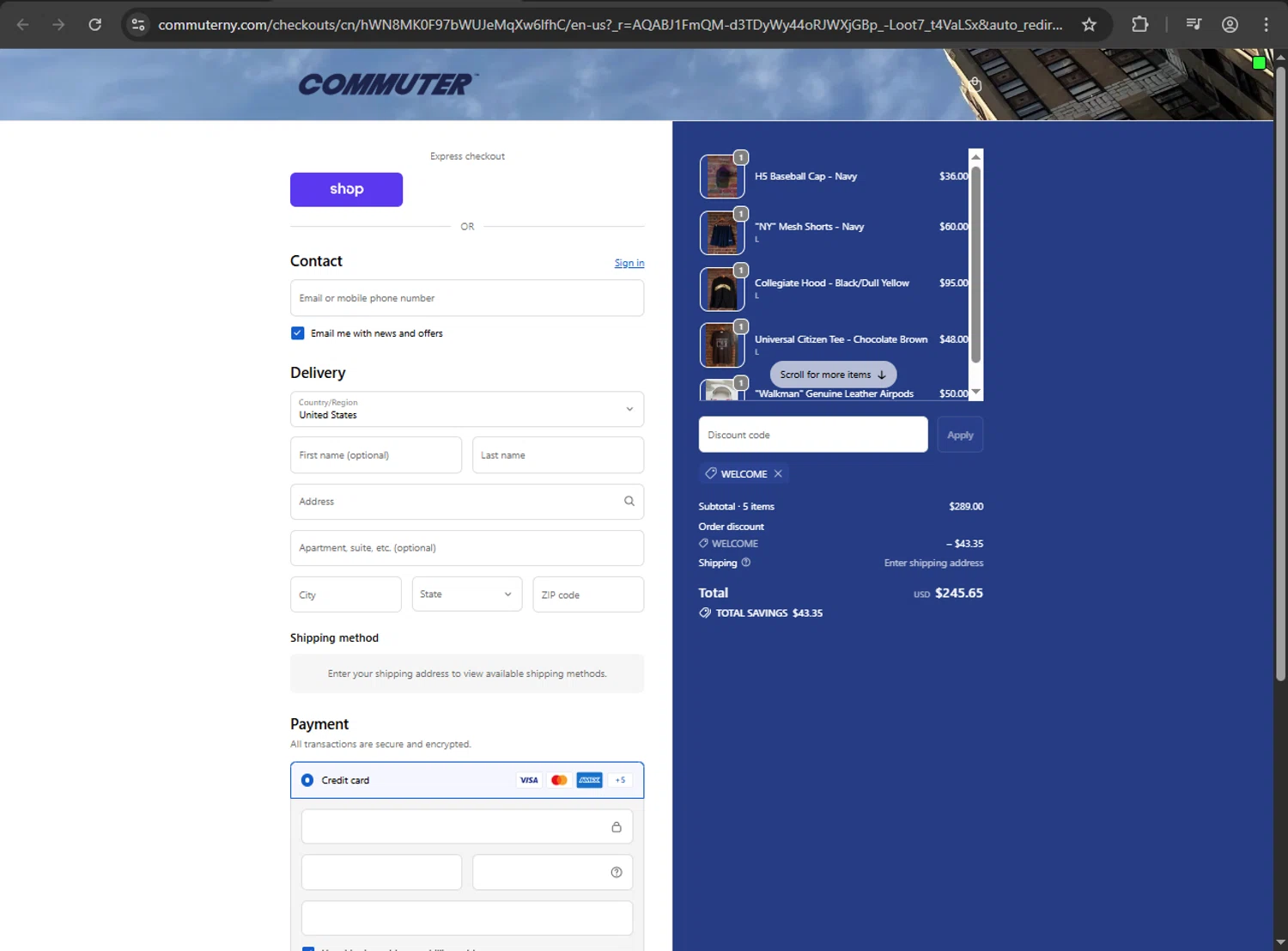
Task: Click the browser address bar URL
Action: point(610,25)
